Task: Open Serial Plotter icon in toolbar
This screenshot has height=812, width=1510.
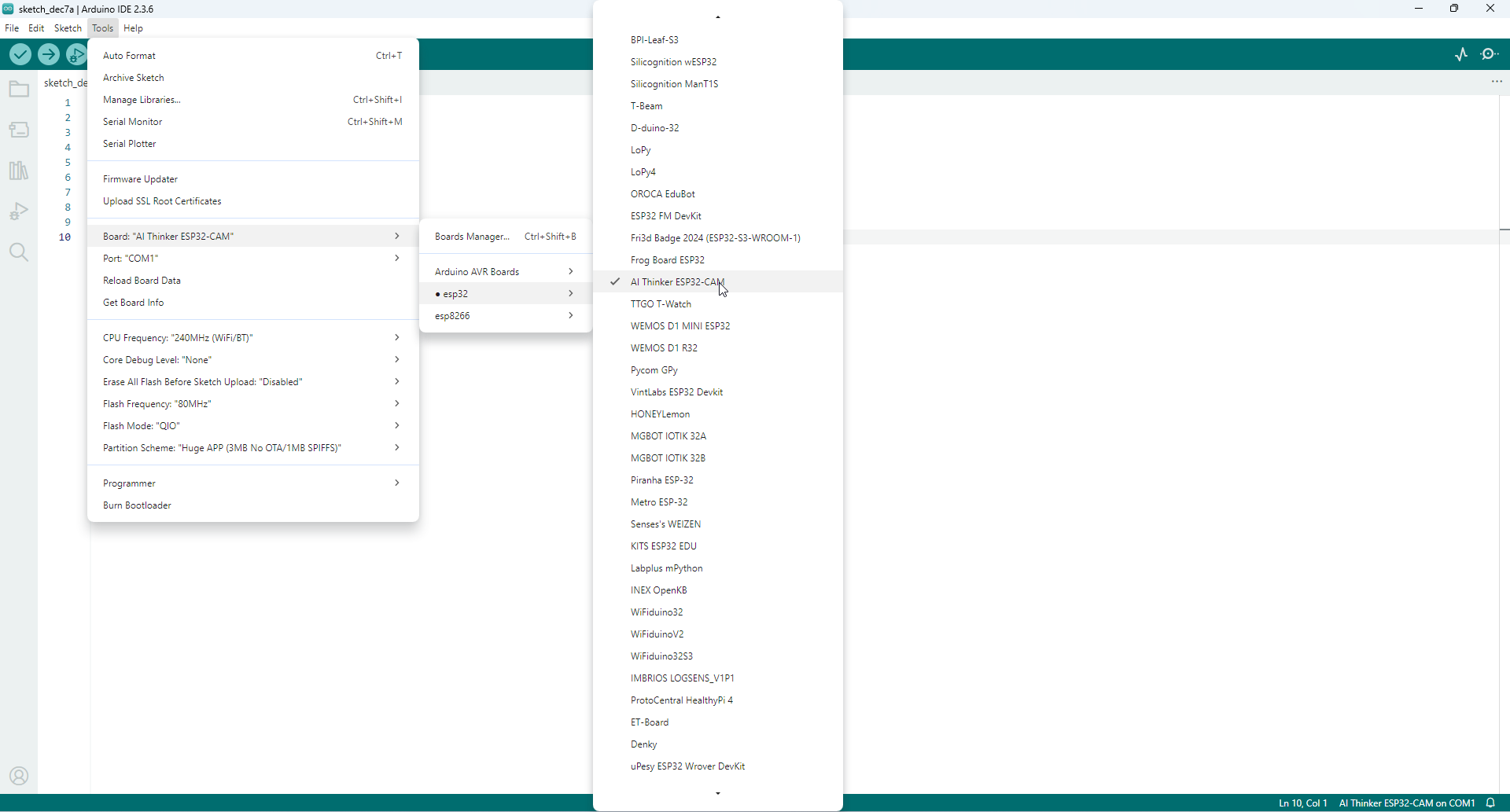Action: [x=1461, y=54]
